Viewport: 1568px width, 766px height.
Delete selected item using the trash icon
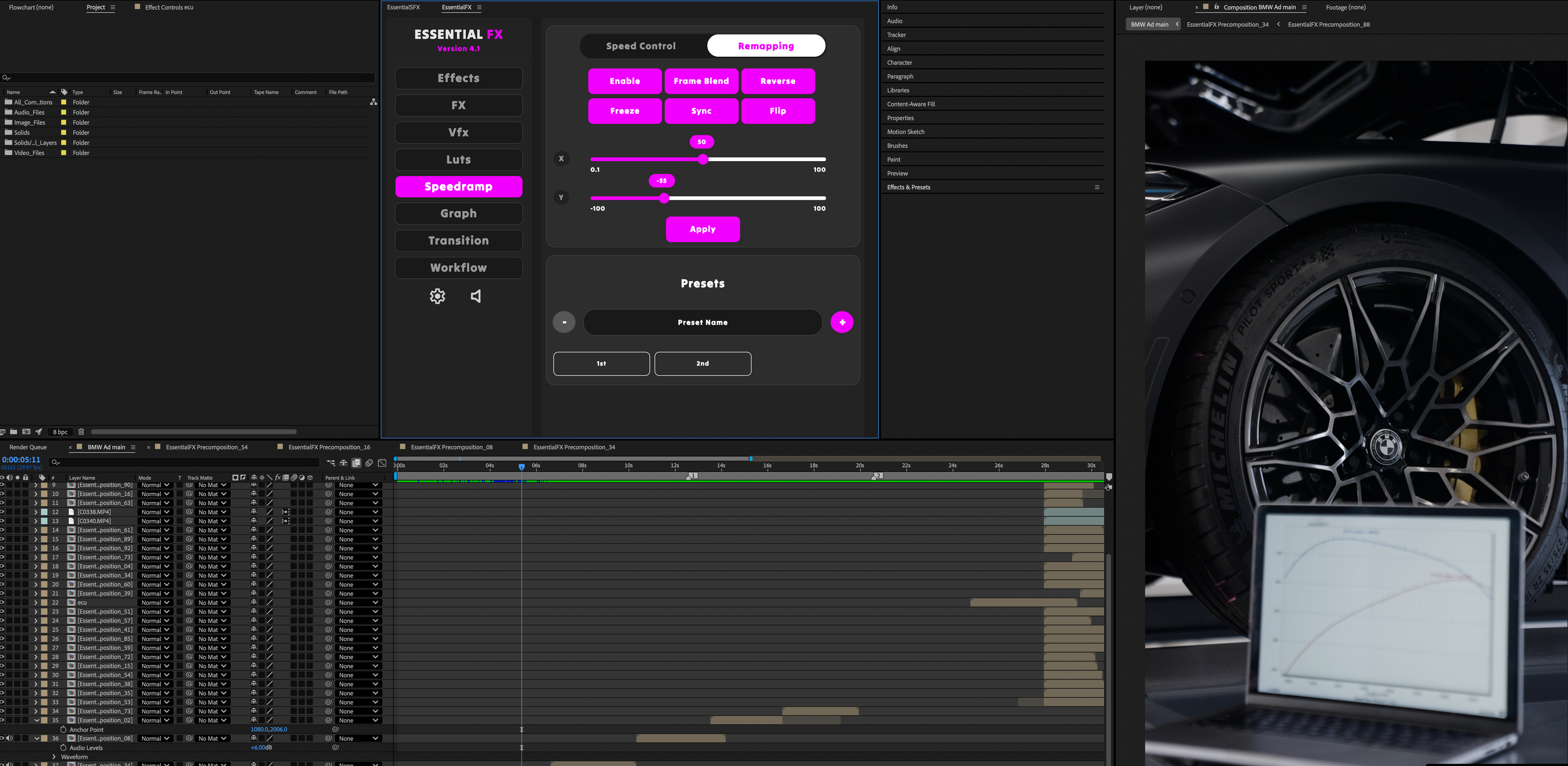[x=81, y=432]
